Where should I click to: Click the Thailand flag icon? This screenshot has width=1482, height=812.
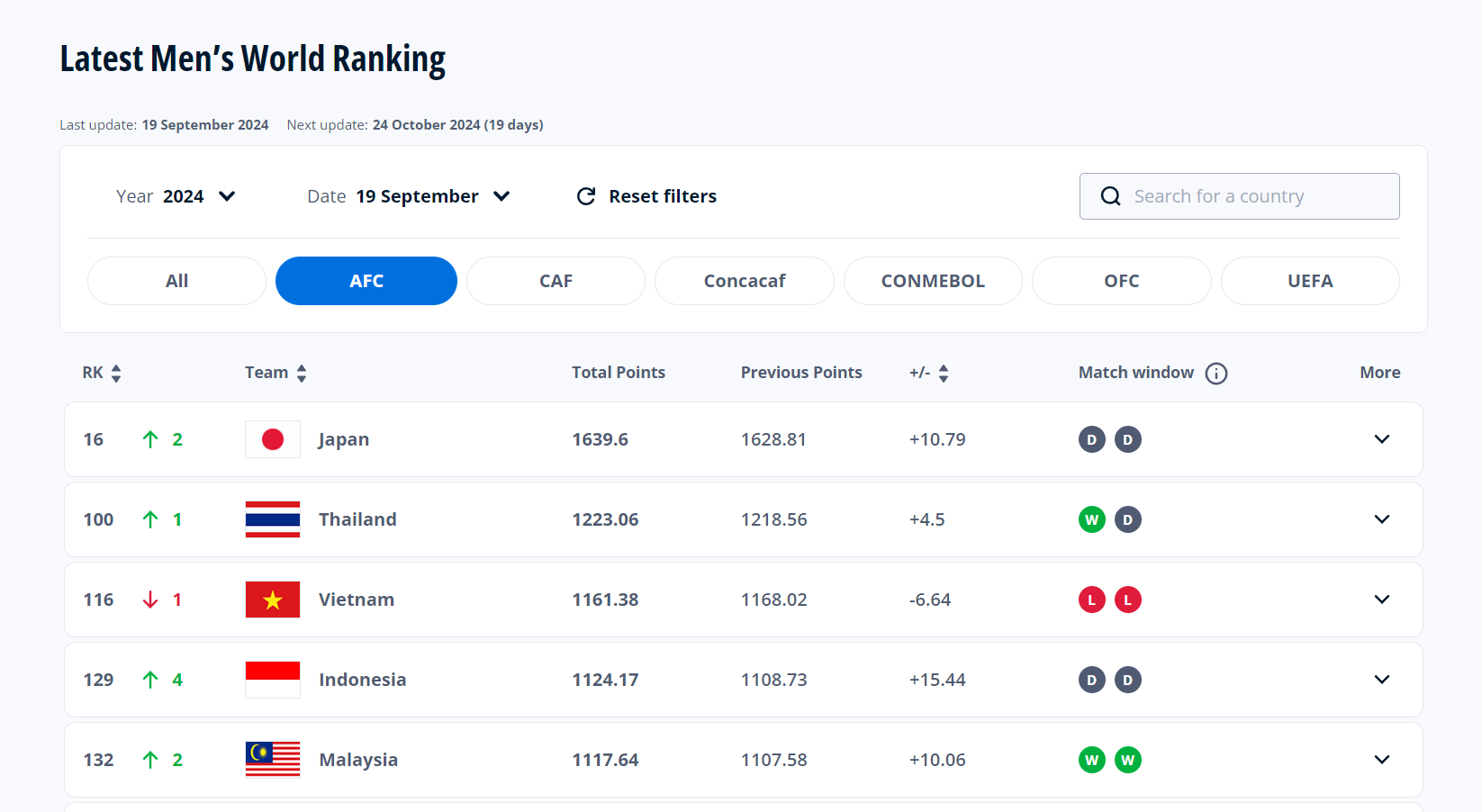click(x=272, y=519)
